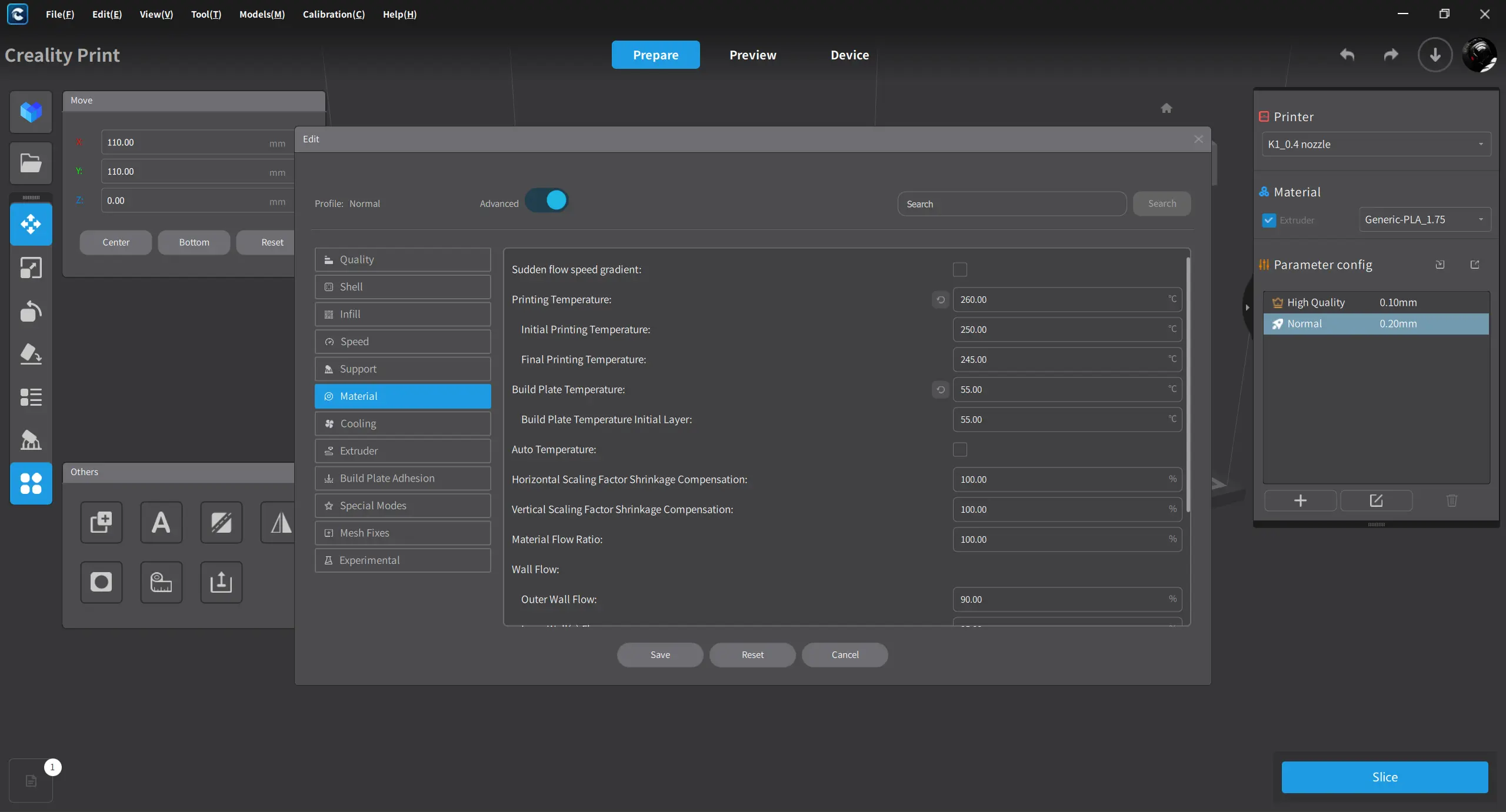Edit selected profile with pencil button
This screenshot has width=1506, height=812.
click(1376, 500)
